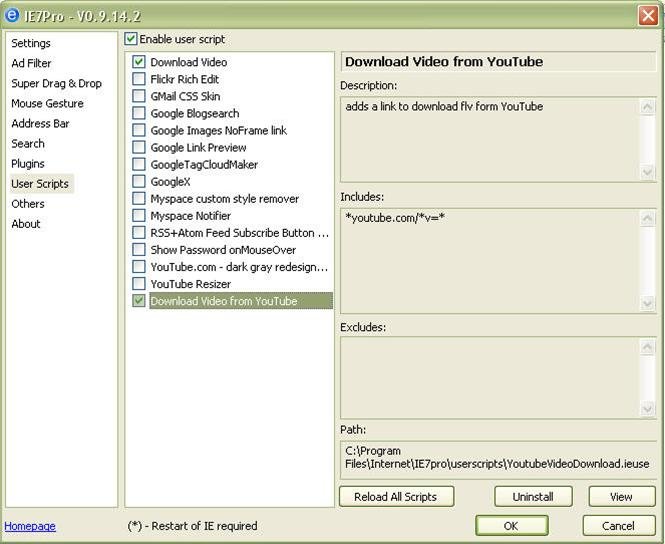Select YouTube Resizer in script list

(191, 284)
